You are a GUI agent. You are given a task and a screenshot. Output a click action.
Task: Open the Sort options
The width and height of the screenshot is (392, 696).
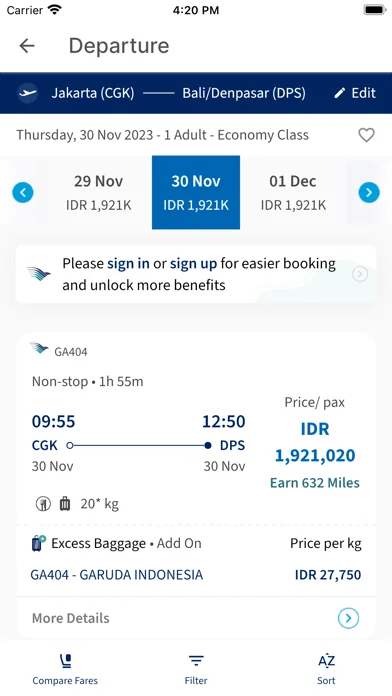pos(326,670)
